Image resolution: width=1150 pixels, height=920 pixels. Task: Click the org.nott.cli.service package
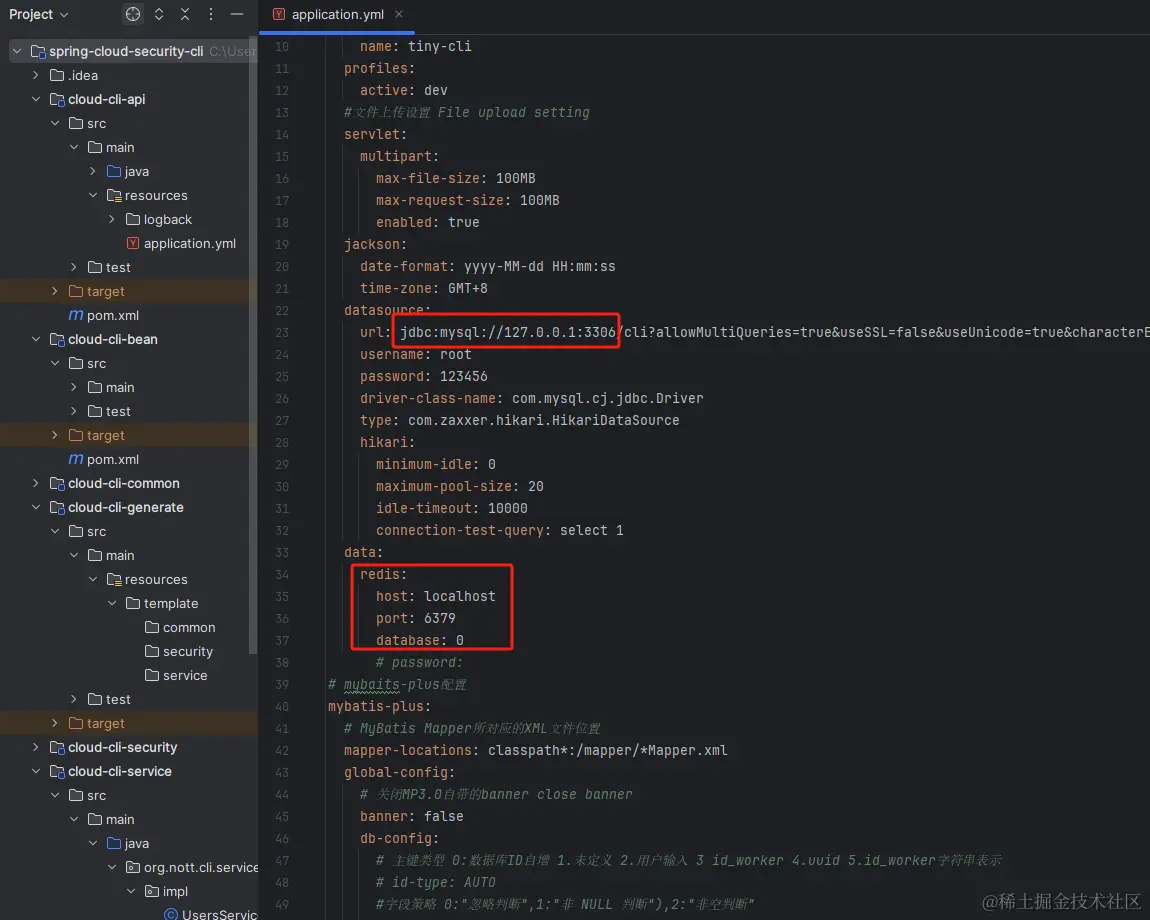[200, 867]
